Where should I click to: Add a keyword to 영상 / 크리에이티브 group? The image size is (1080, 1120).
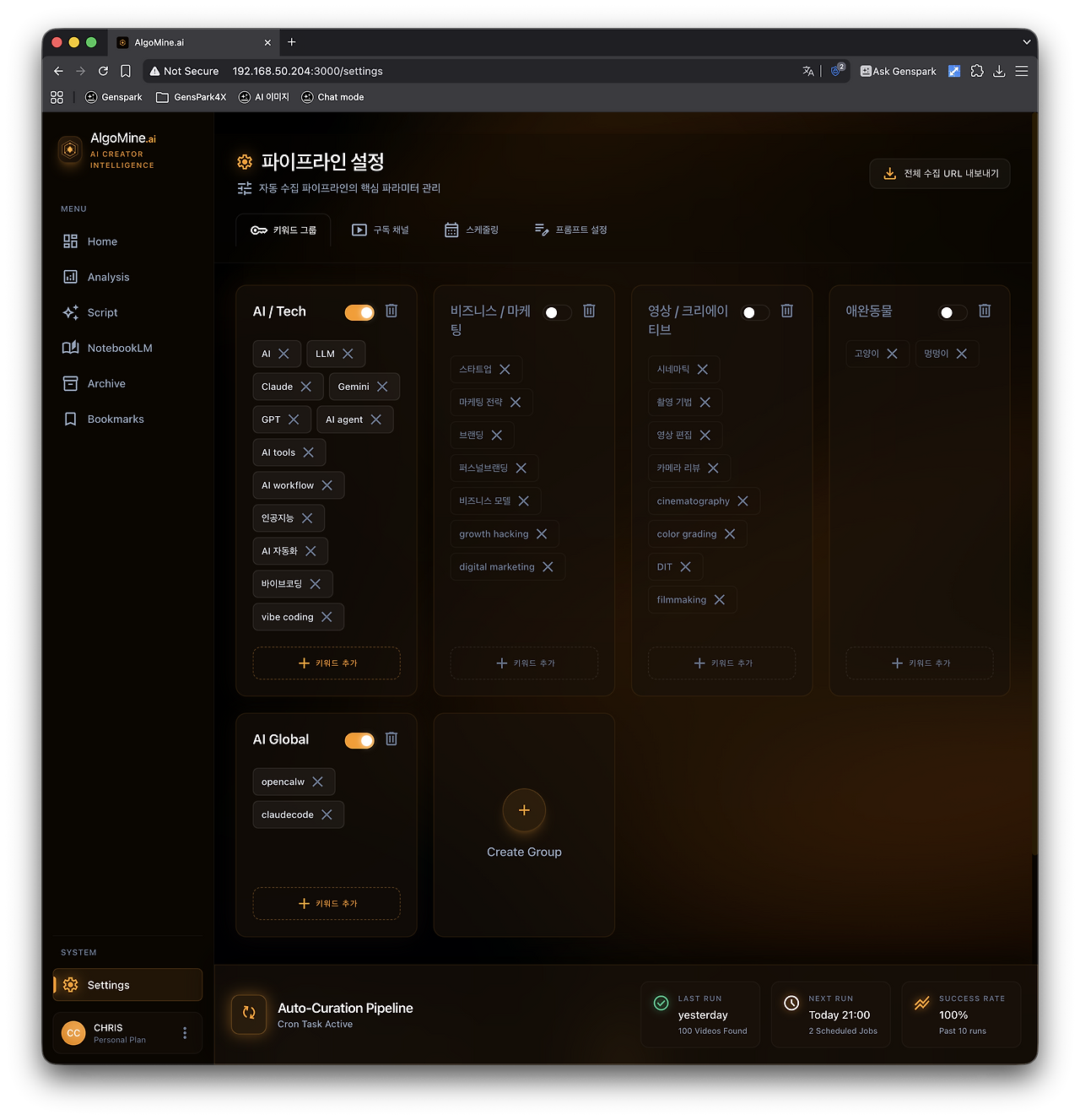point(721,663)
